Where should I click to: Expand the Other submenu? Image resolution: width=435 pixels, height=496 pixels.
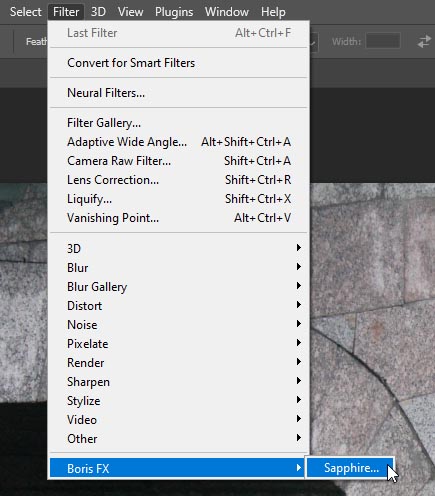tap(179, 439)
